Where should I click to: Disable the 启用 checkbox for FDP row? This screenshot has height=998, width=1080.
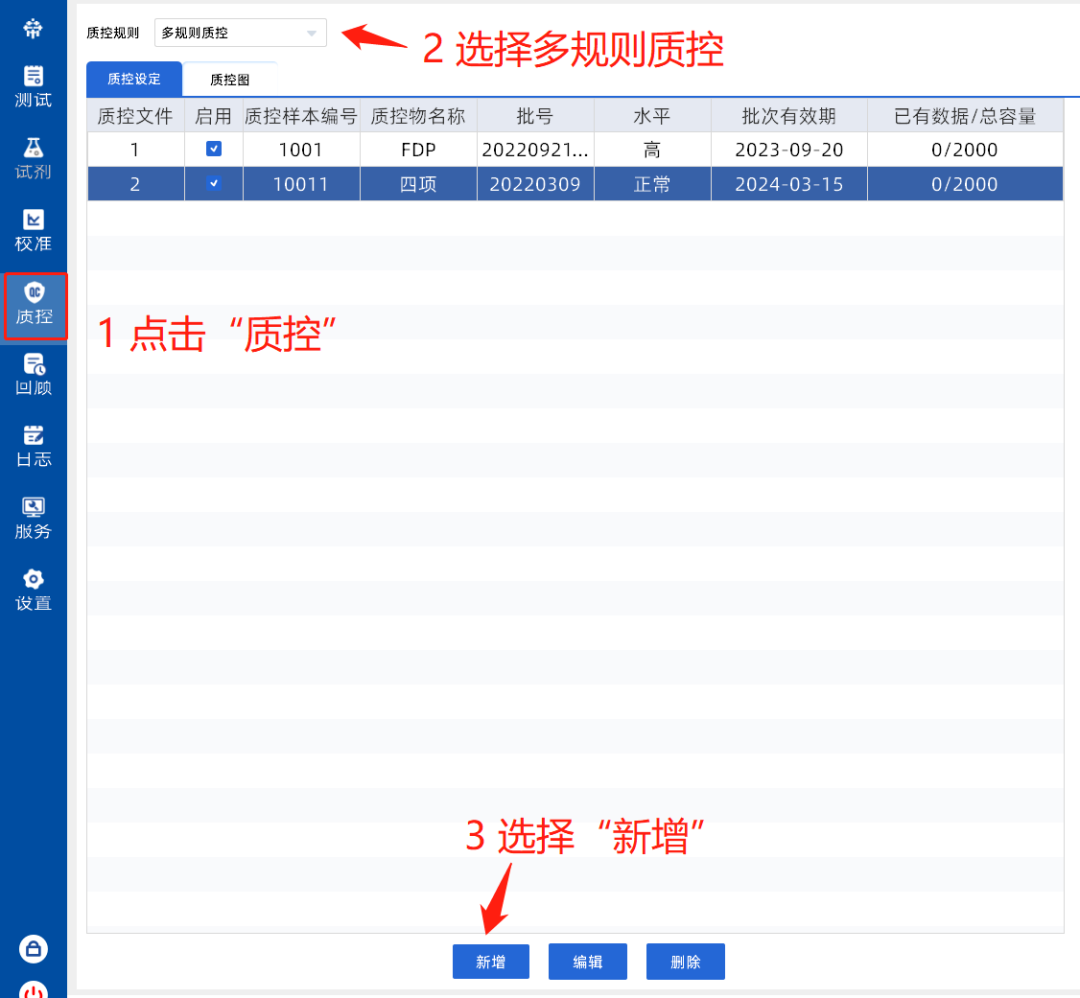tap(214, 149)
